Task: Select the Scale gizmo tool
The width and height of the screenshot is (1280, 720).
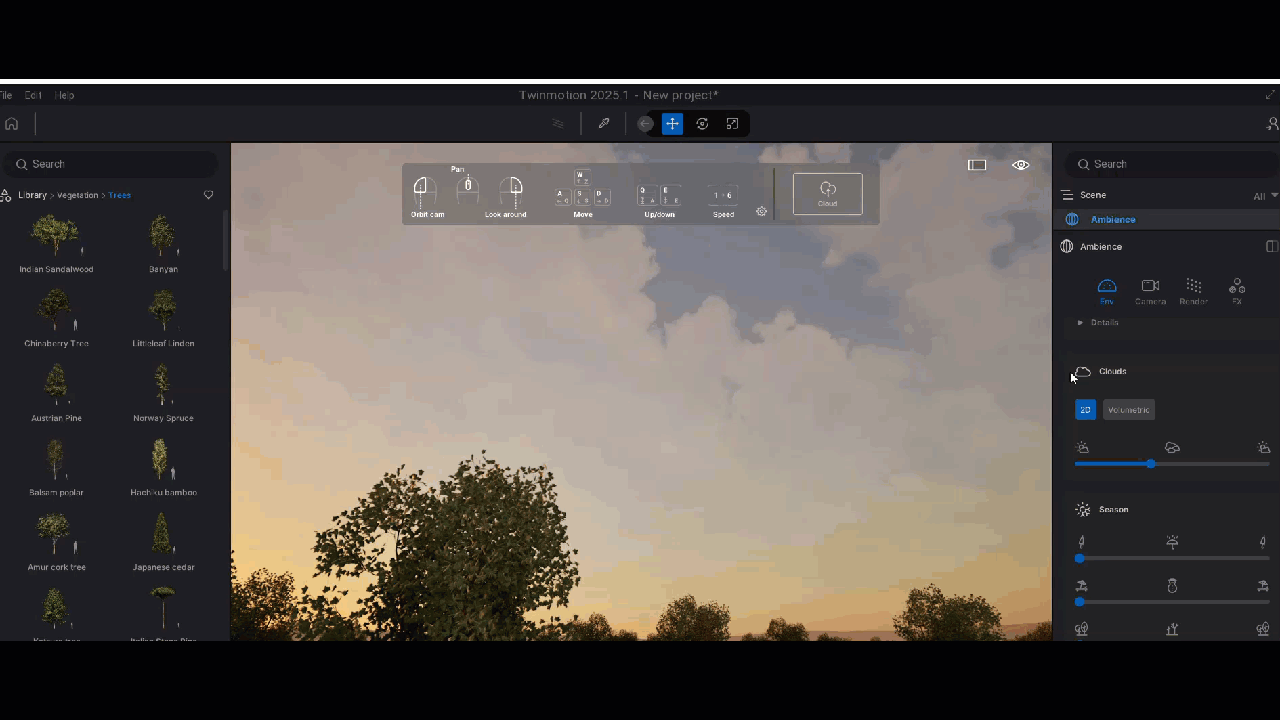Action: point(733,124)
